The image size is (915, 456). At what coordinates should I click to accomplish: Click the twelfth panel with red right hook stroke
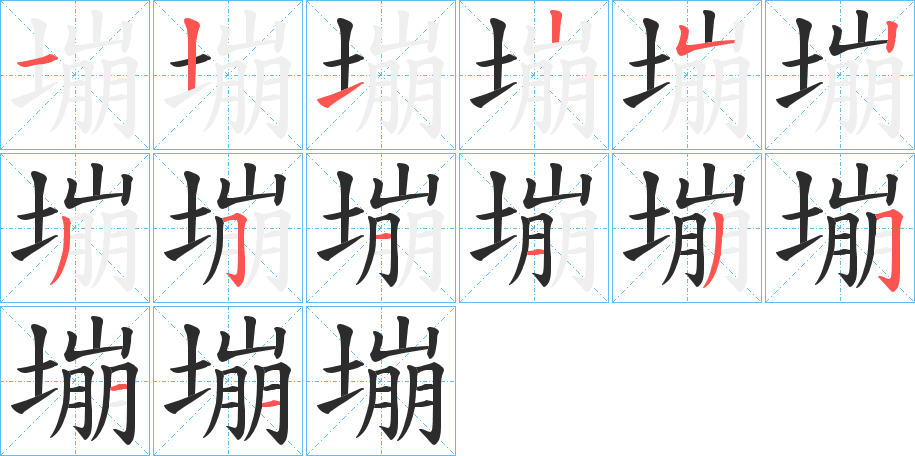(x=840, y=228)
